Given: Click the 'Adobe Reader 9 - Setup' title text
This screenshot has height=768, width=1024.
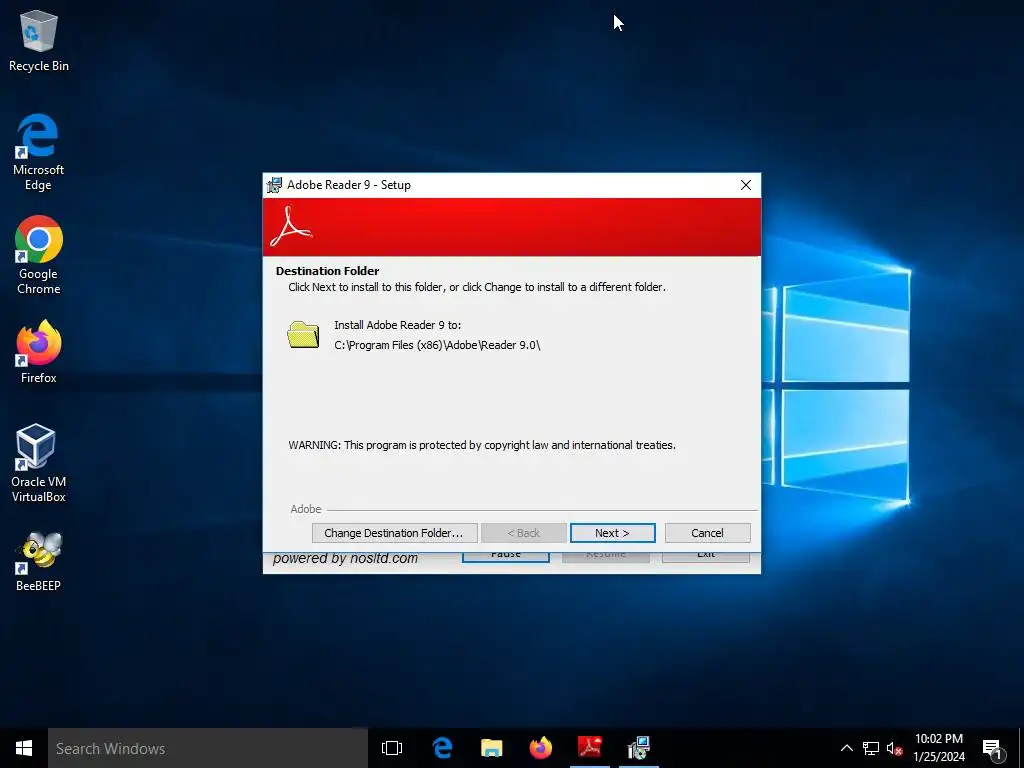Looking at the screenshot, I should [x=349, y=185].
